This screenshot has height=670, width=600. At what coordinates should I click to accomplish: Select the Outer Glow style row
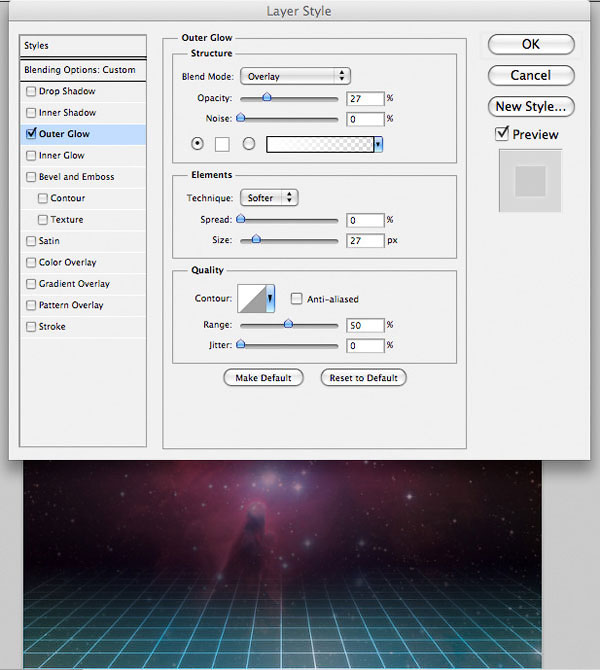pyautogui.click(x=83, y=134)
